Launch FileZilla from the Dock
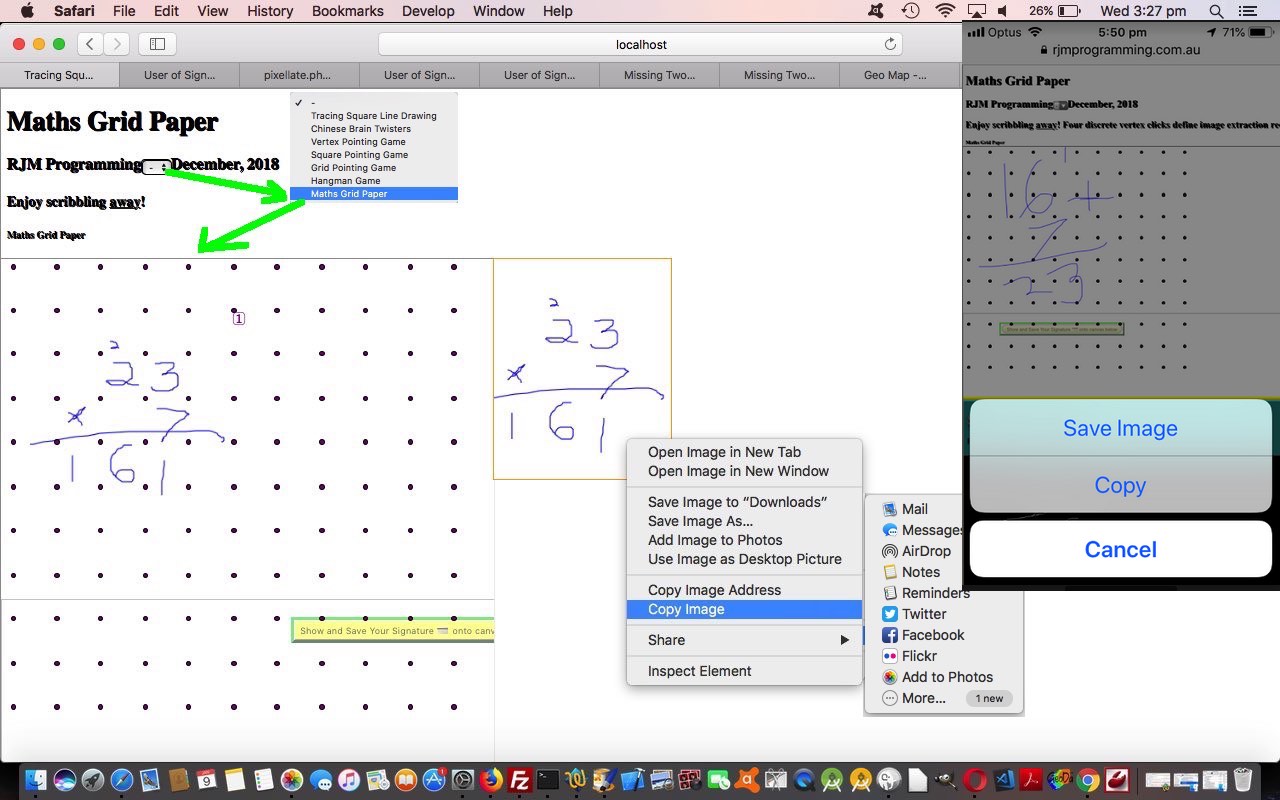 pos(519,780)
